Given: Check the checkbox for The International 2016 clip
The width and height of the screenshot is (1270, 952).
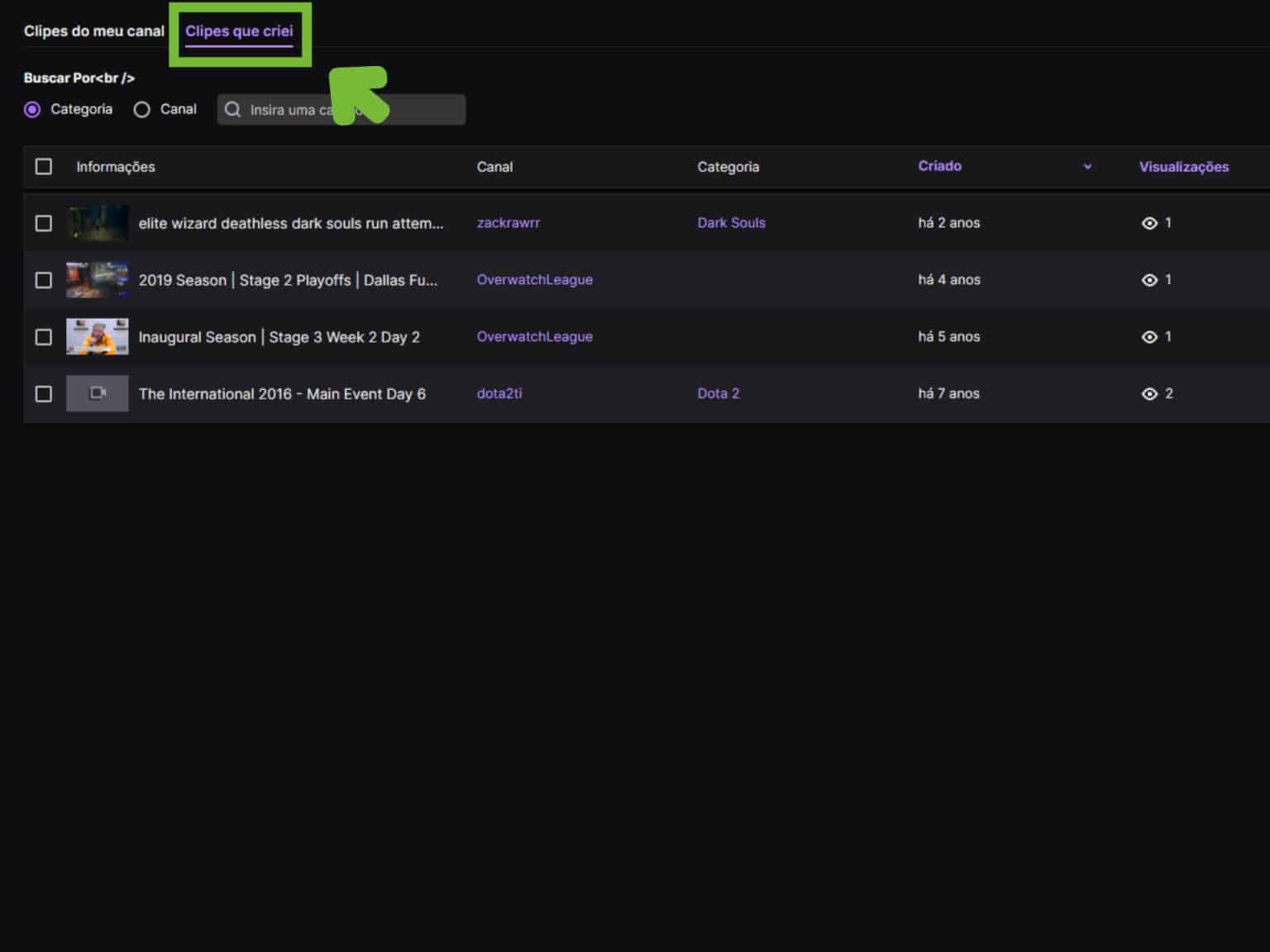Looking at the screenshot, I should click(44, 393).
